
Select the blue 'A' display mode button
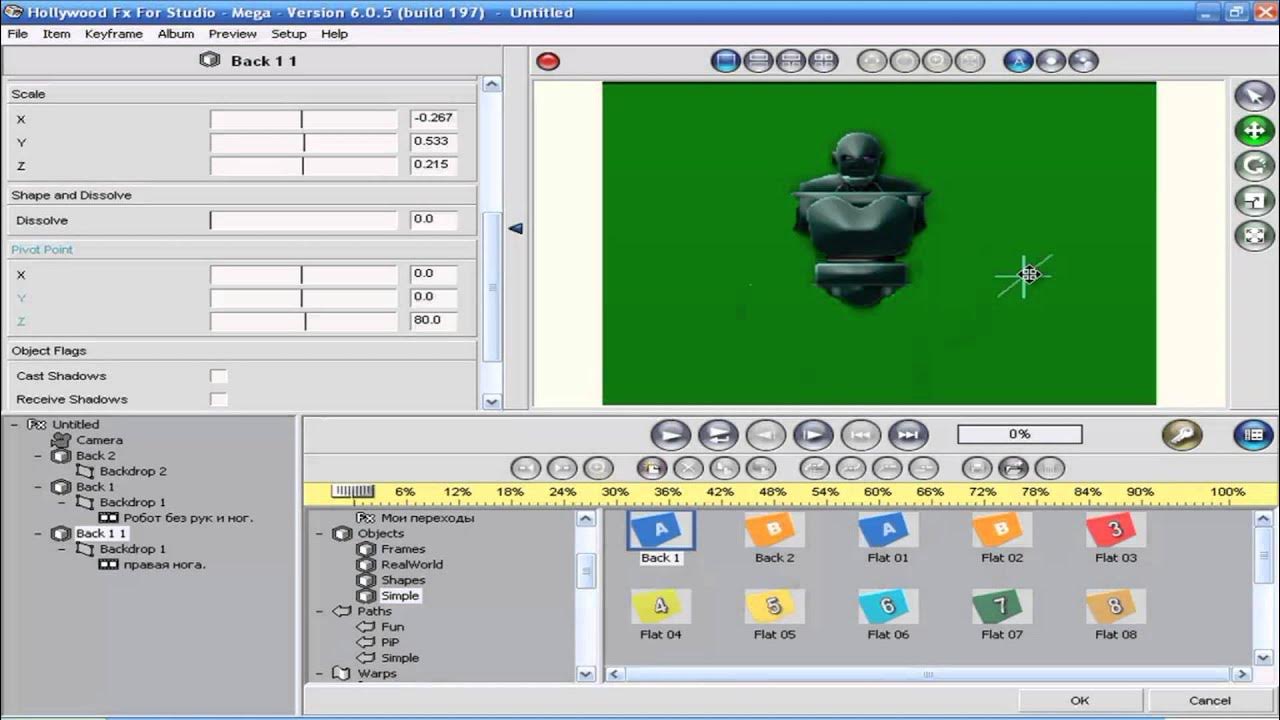click(x=1018, y=61)
